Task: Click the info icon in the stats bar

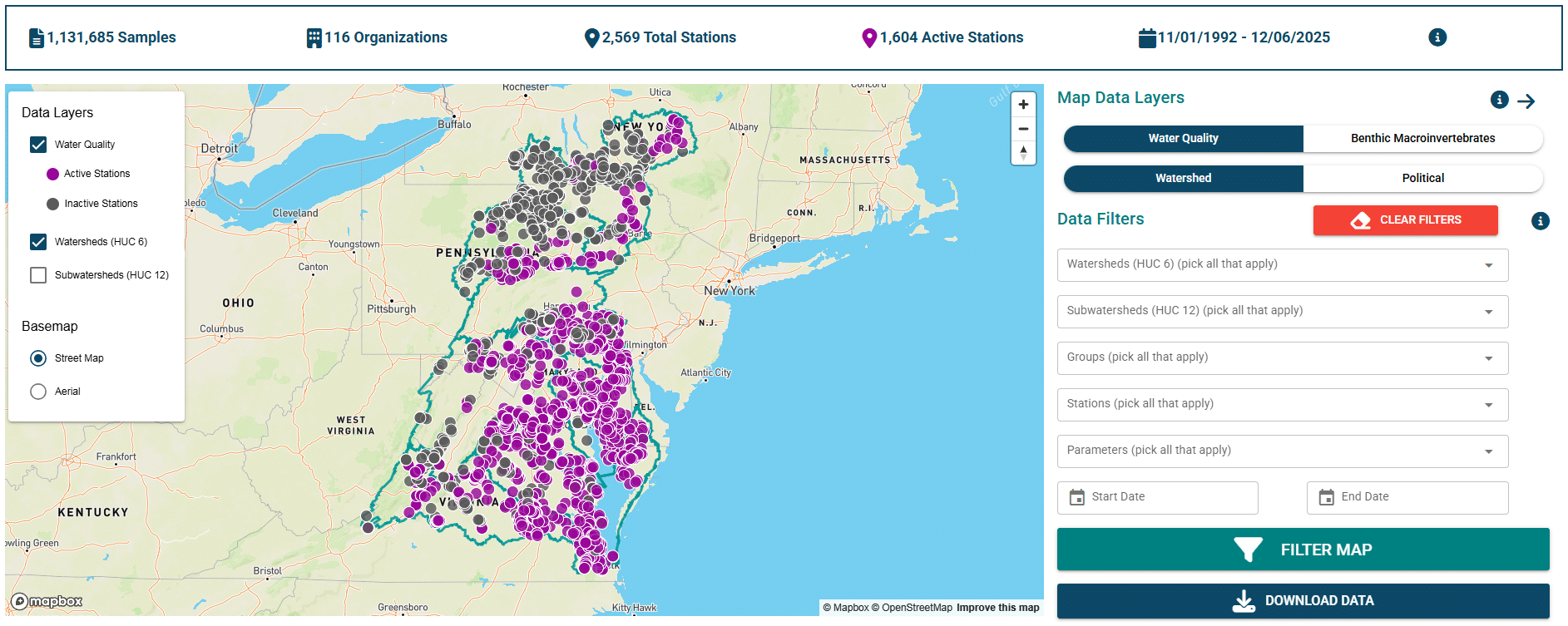Action: (x=1437, y=37)
